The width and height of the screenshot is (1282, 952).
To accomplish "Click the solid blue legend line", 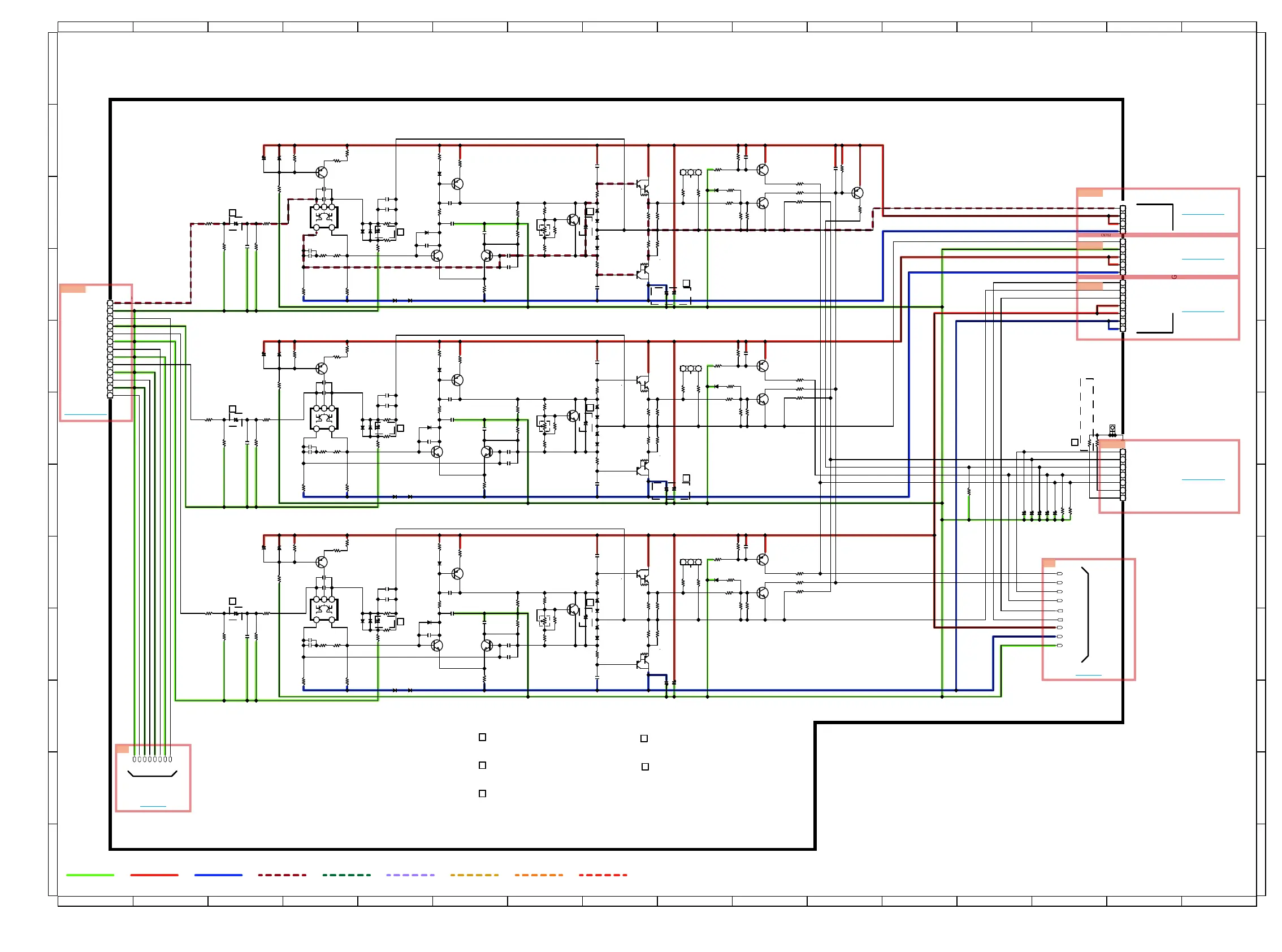I will tap(218, 875).
